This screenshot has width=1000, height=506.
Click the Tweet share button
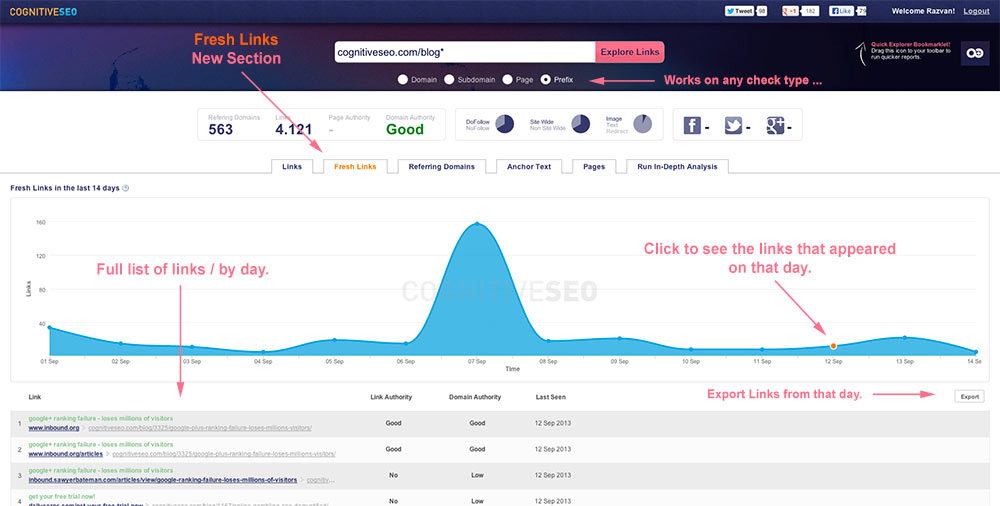pos(740,11)
